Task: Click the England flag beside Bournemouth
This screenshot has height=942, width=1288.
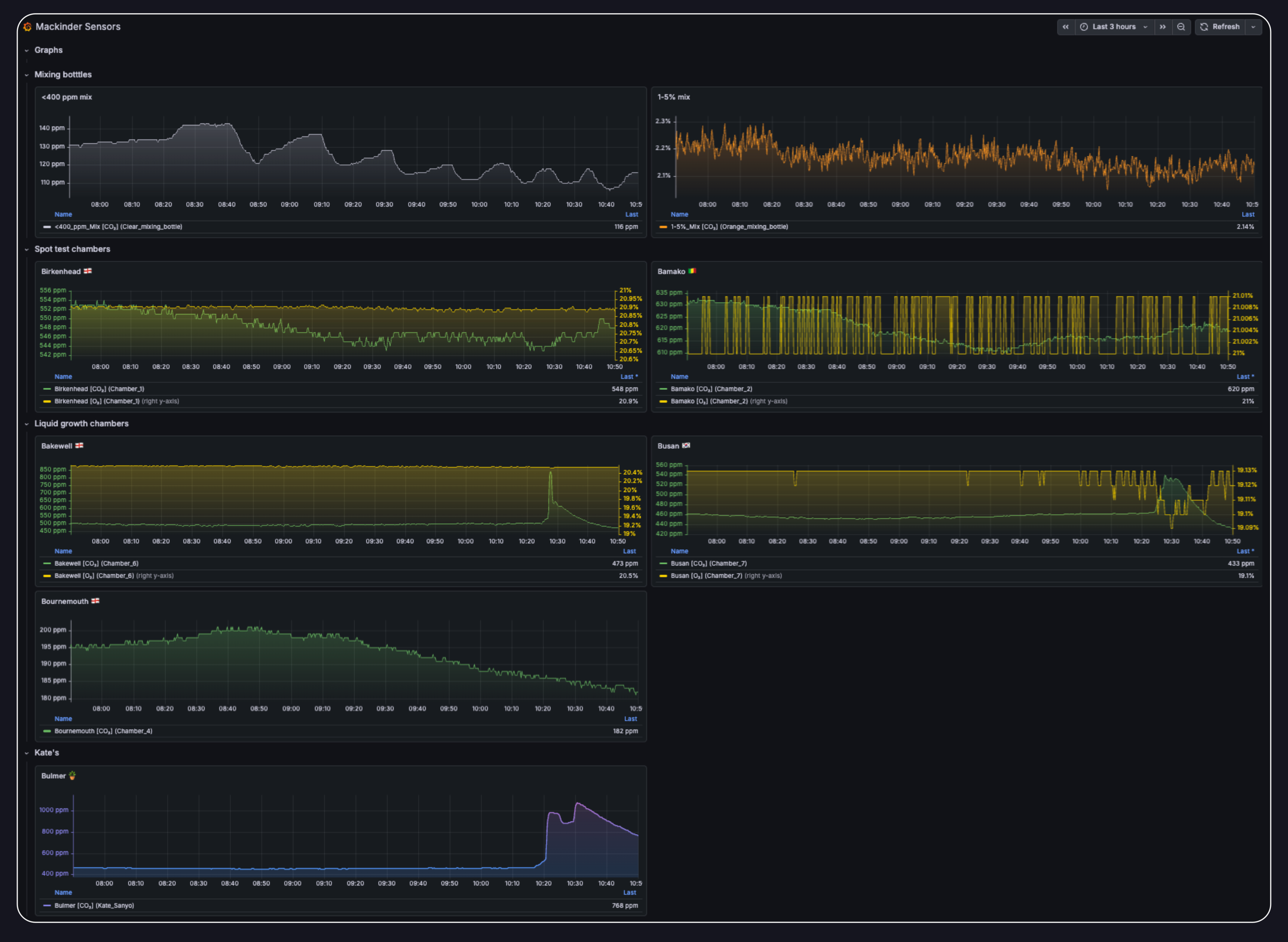Action: pos(95,601)
